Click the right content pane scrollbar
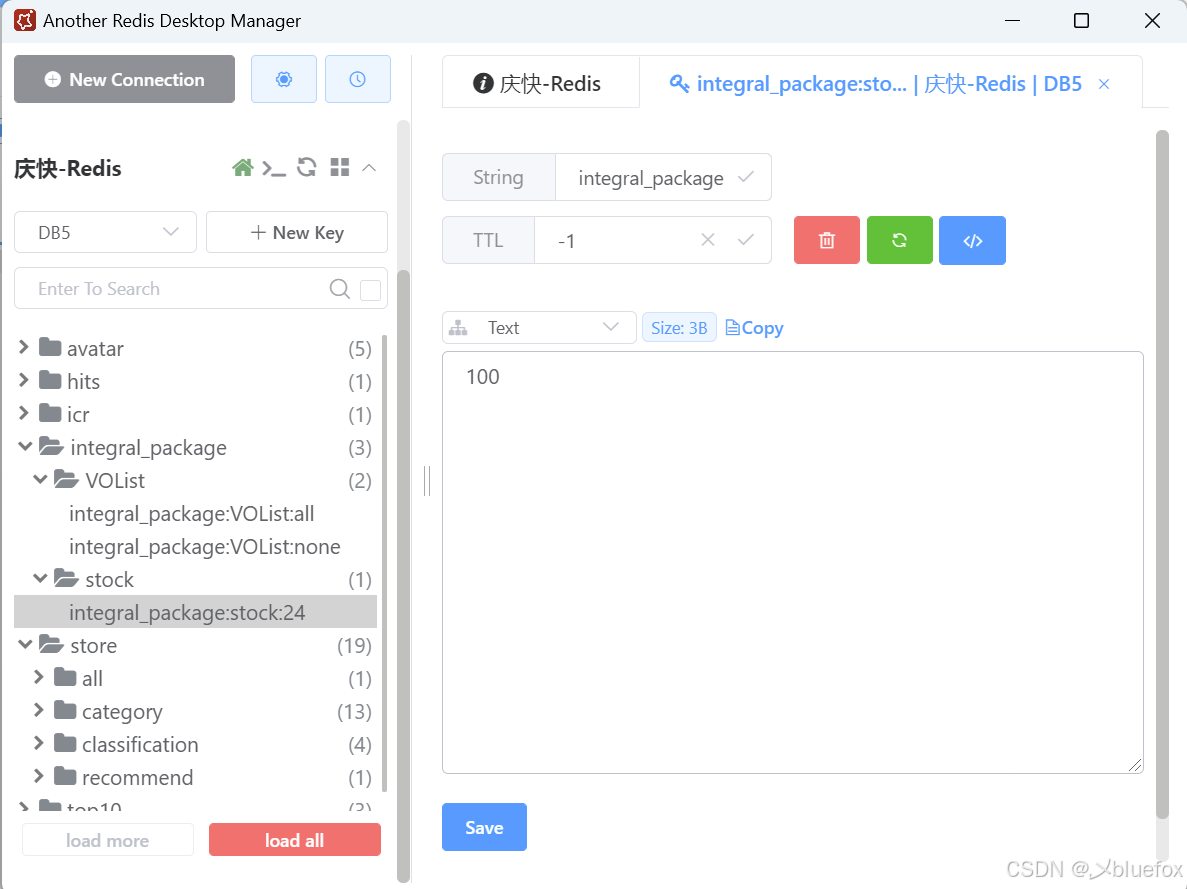The width and height of the screenshot is (1187, 889). click(1162, 474)
